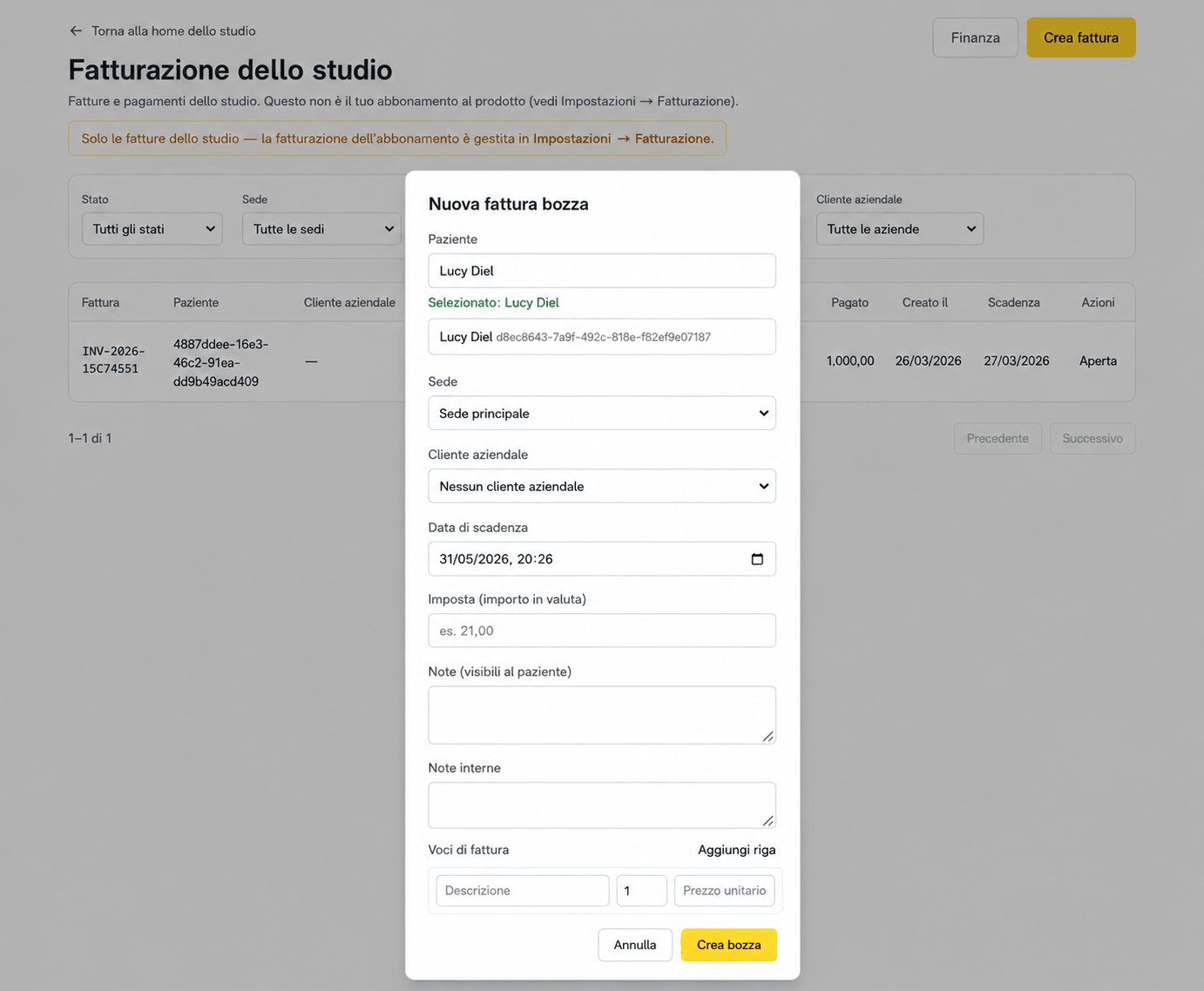Click the resize handle of Note interne textarea
The image size is (1204, 991).
coord(768,820)
